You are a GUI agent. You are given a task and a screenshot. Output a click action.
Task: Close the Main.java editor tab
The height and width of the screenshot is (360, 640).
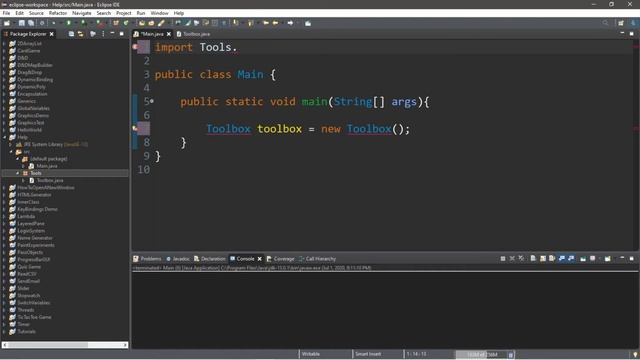pos(169,34)
